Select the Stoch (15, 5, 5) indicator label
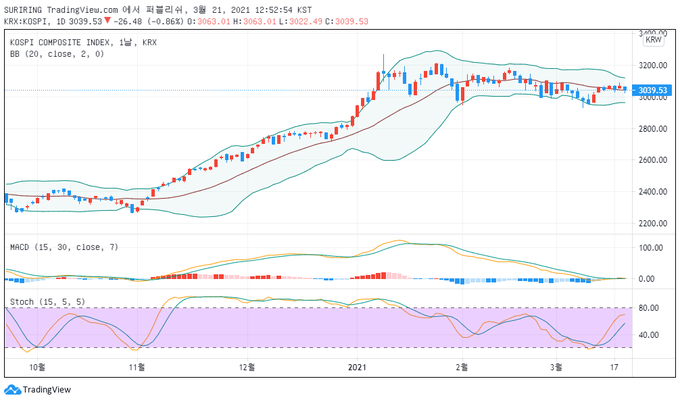 click(47, 302)
